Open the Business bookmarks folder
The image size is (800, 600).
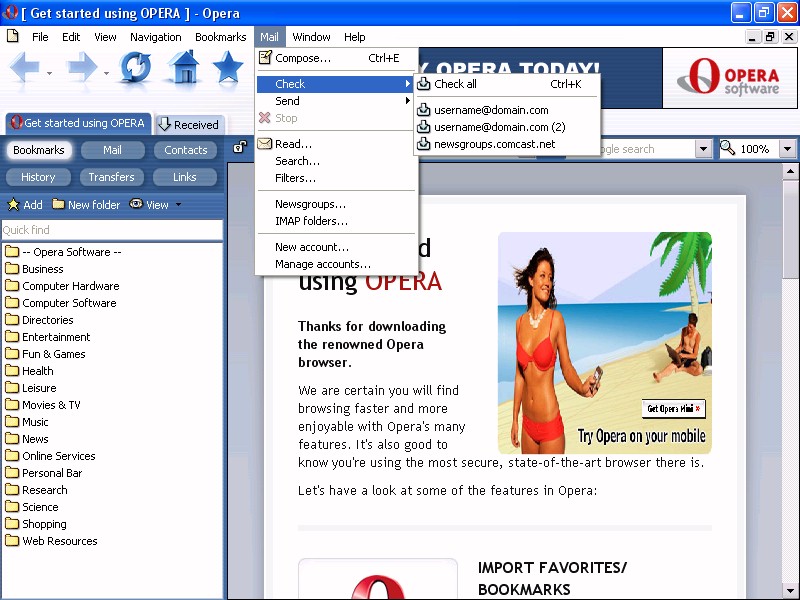pyautogui.click(x=34, y=269)
